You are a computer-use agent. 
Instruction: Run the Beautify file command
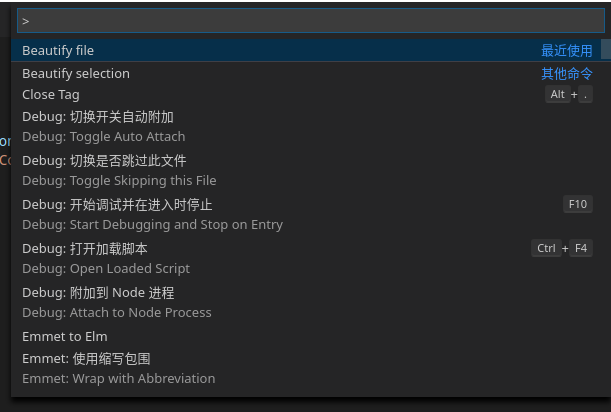[x=58, y=50]
